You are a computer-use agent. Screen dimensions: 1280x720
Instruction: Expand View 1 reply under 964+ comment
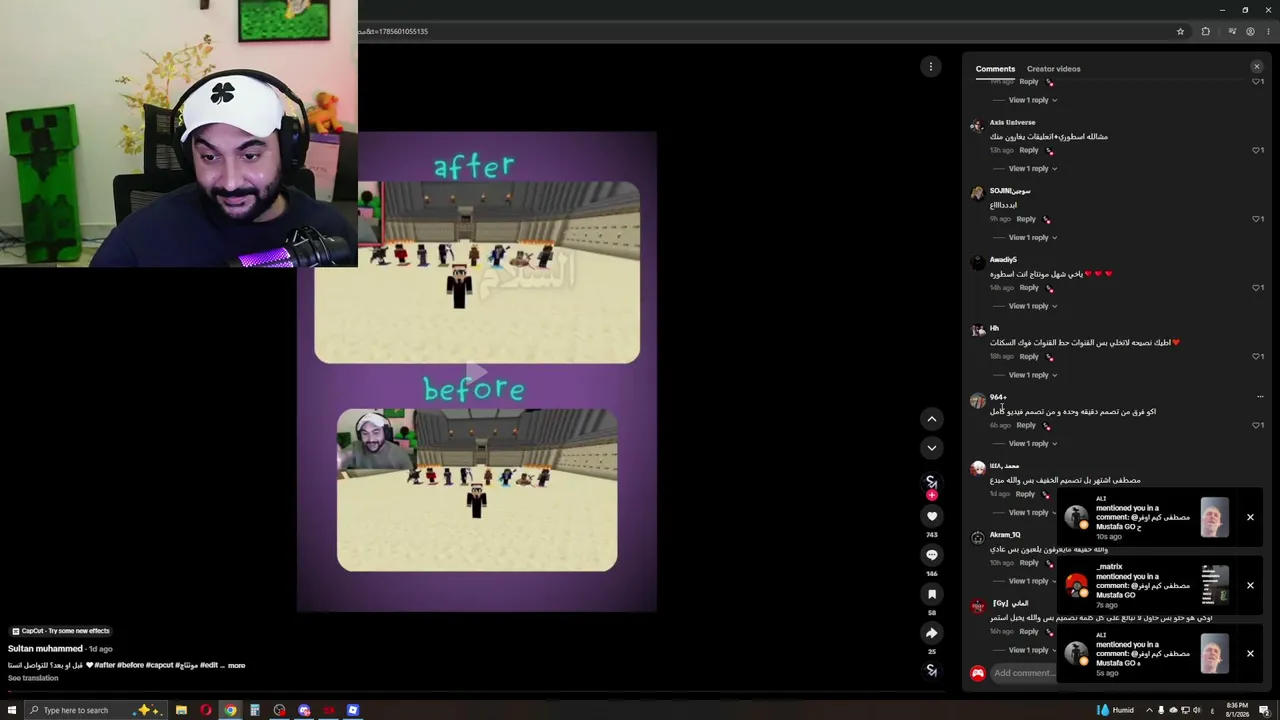[x=1032, y=444]
